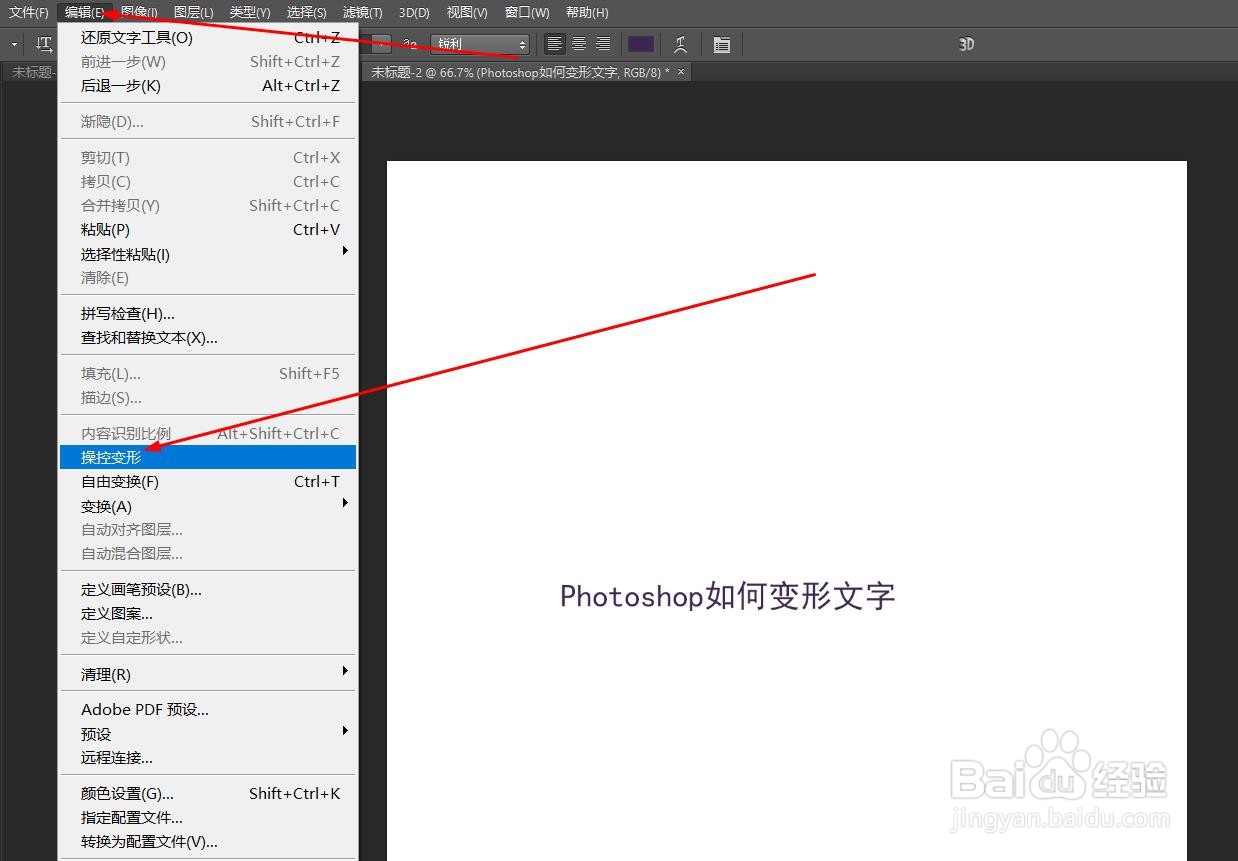Select 自由变换 from the Edit menu
This screenshot has width=1238, height=861.
[118, 481]
